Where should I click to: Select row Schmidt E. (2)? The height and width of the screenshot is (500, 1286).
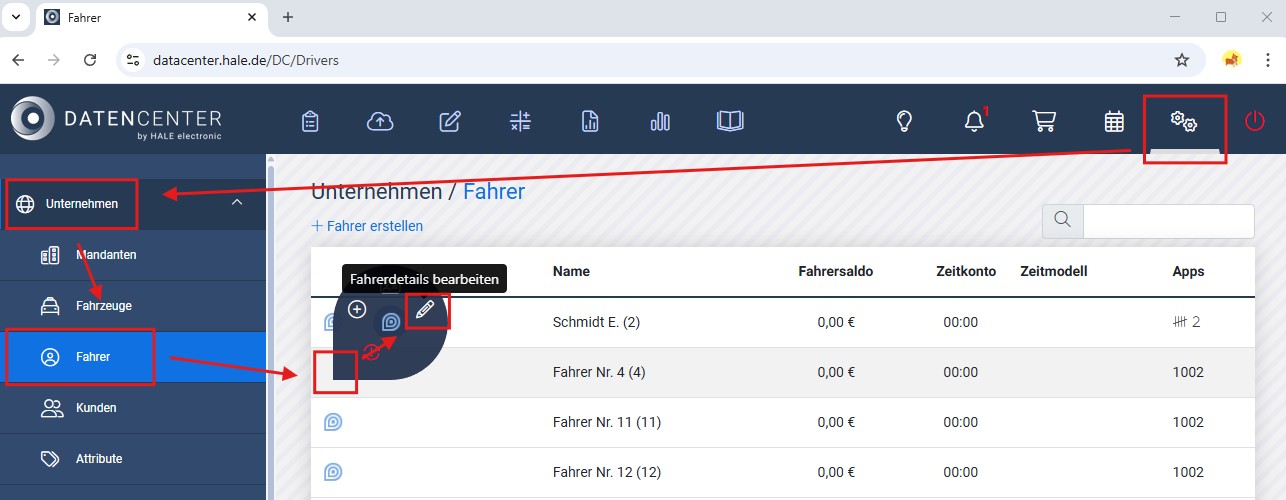point(782,322)
